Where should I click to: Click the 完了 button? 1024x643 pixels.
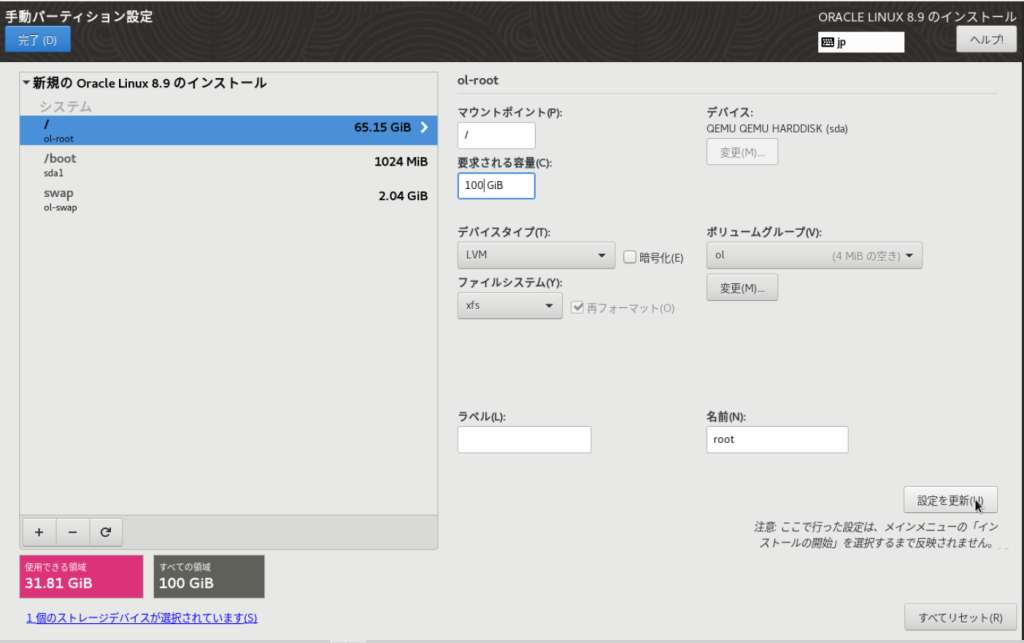[37, 39]
